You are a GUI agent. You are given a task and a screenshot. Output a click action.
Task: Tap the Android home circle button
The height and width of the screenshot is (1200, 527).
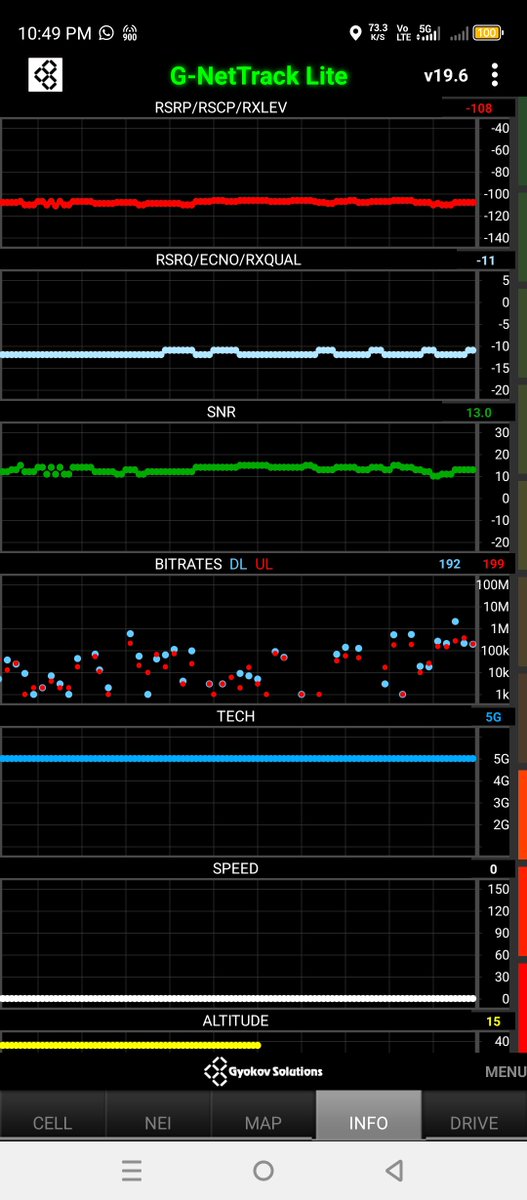(263, 1170)
